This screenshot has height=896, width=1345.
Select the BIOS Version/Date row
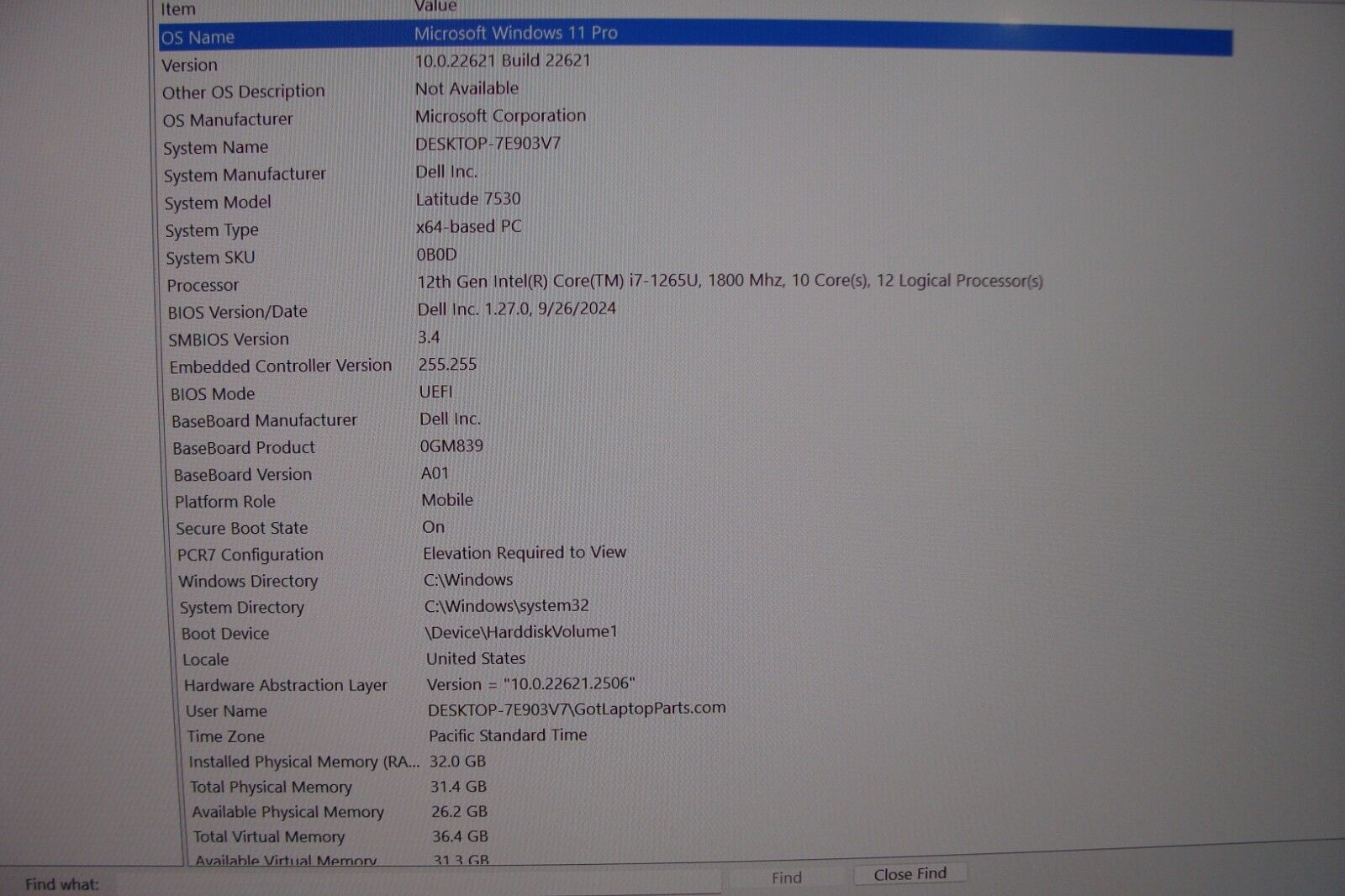point(238,312)
